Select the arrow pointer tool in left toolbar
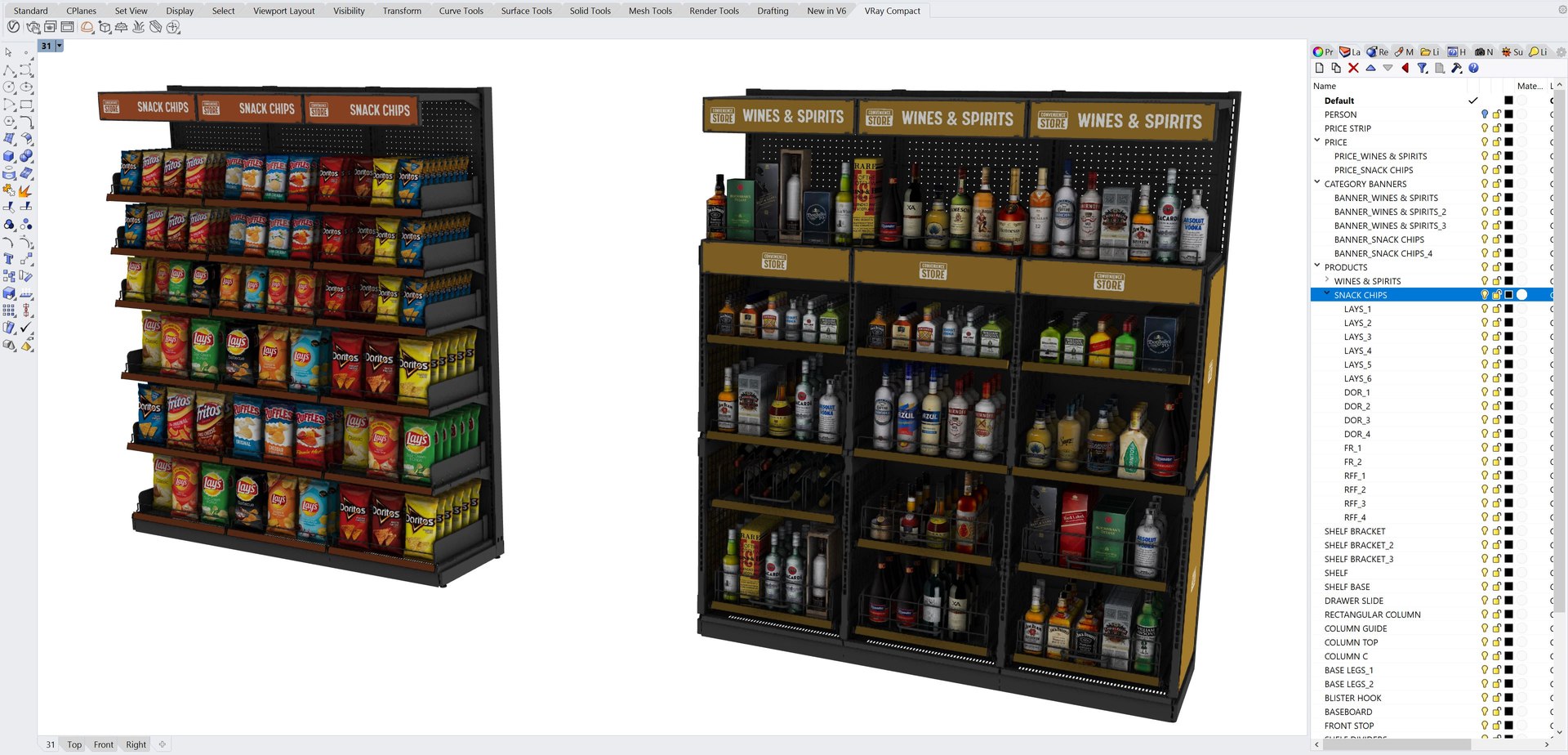The height and width of the screenshot is (755, 1568). pos(9,52)
